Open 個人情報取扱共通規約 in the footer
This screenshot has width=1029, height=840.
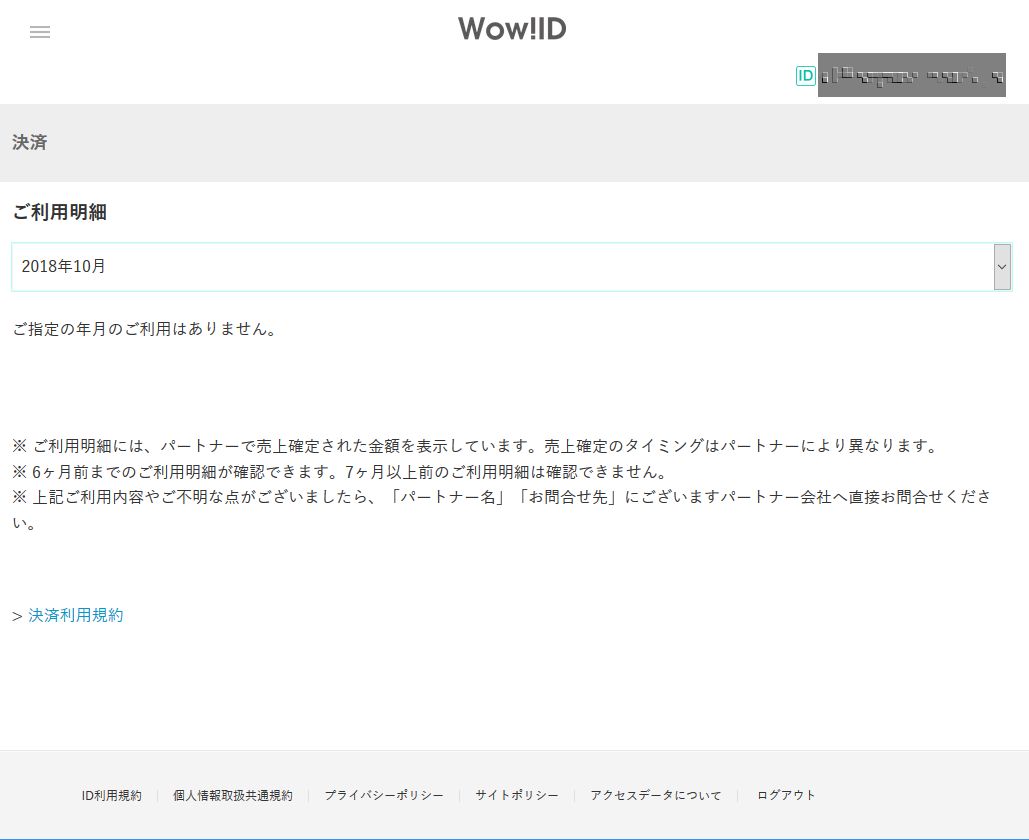(x=233, y=795)
